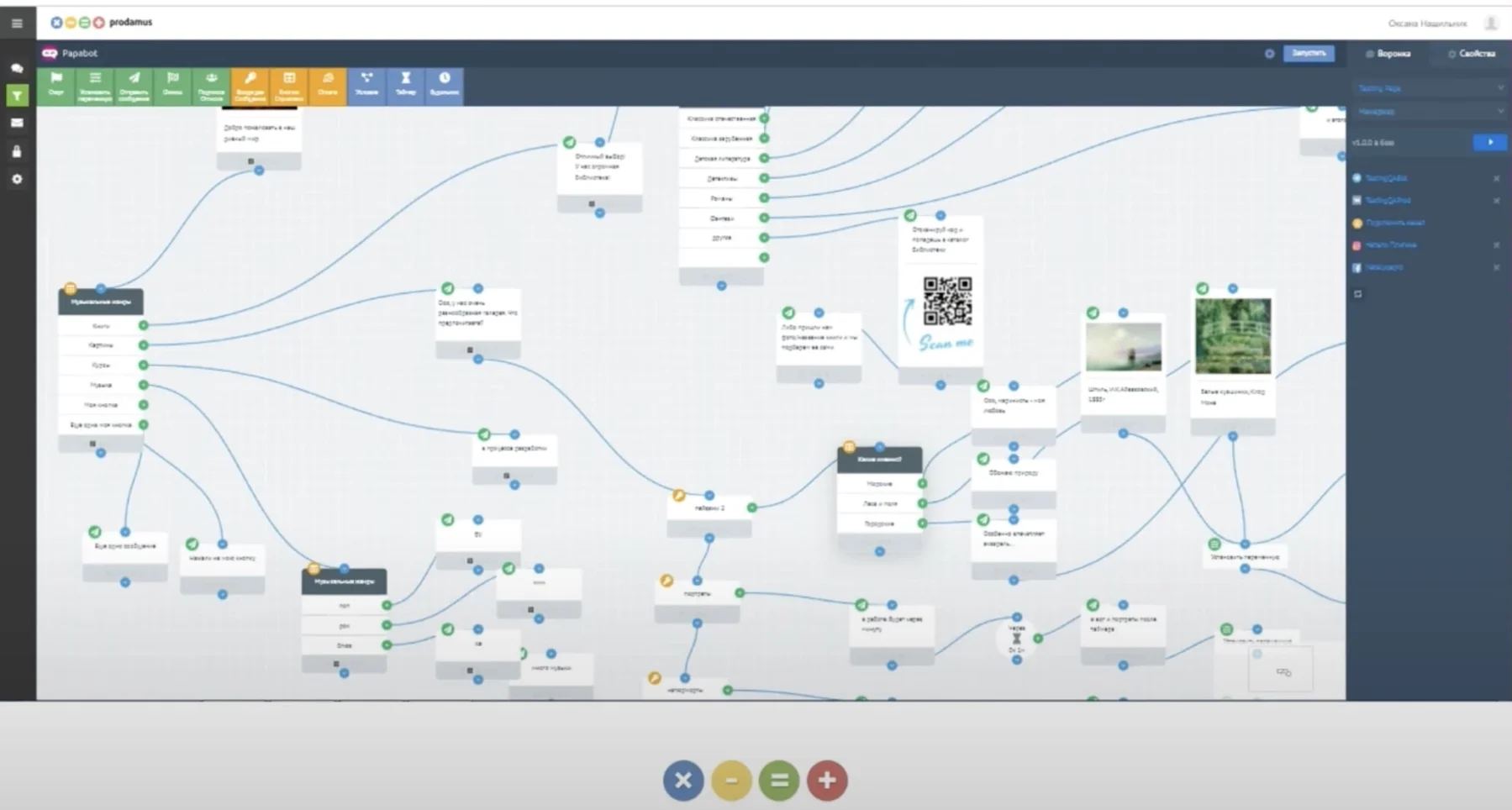Expand the first dropdown in right panel
1512x810 pixels.
[1430, 88]
